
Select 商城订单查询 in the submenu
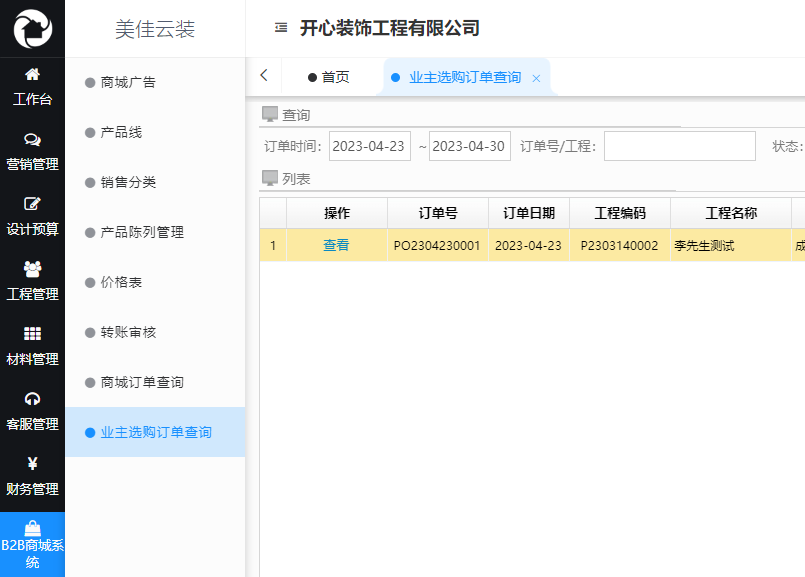pyautogui.click(x=144, y=382)
